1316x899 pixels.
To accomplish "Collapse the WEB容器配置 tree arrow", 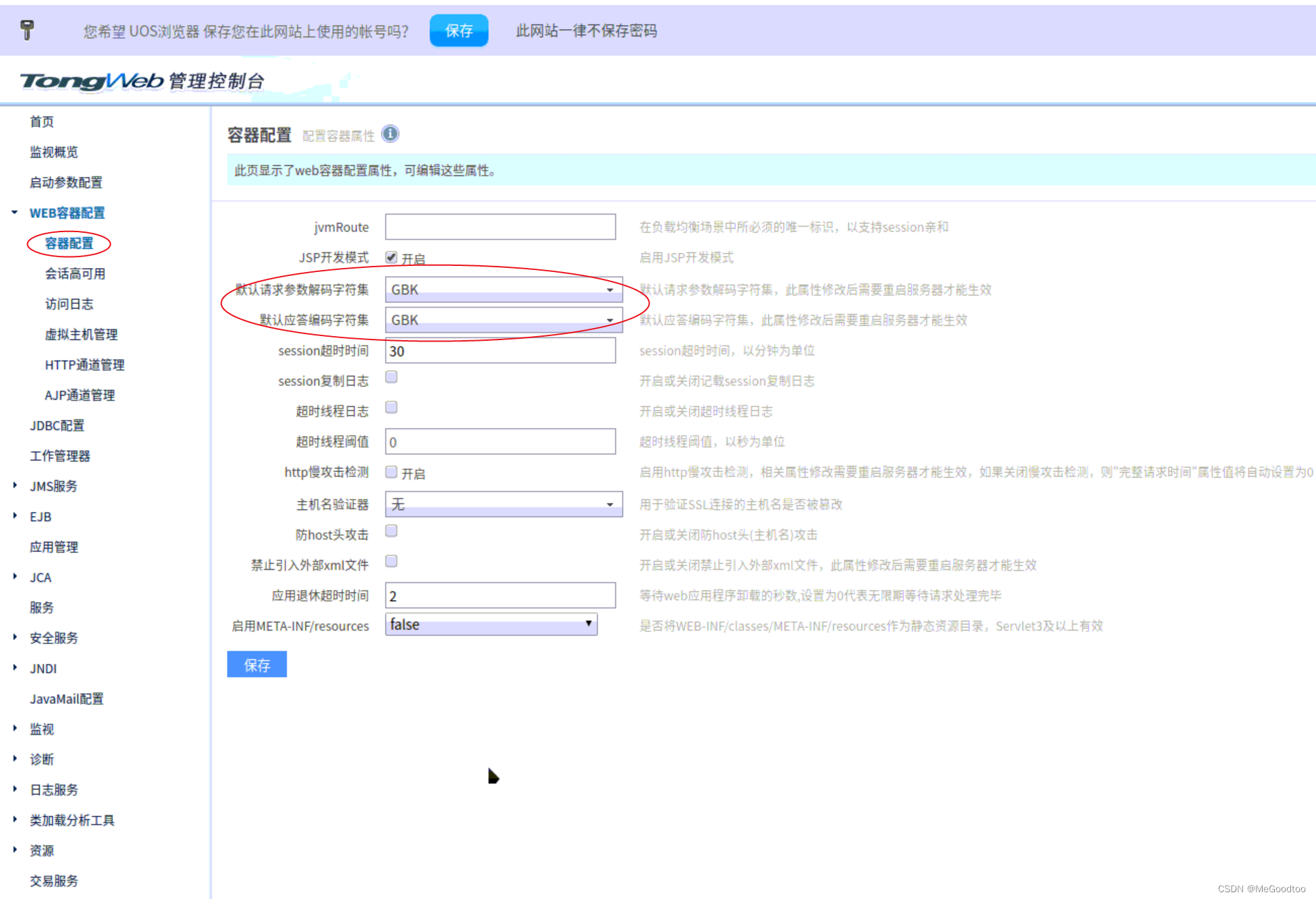I will click(x=15, y=213).
